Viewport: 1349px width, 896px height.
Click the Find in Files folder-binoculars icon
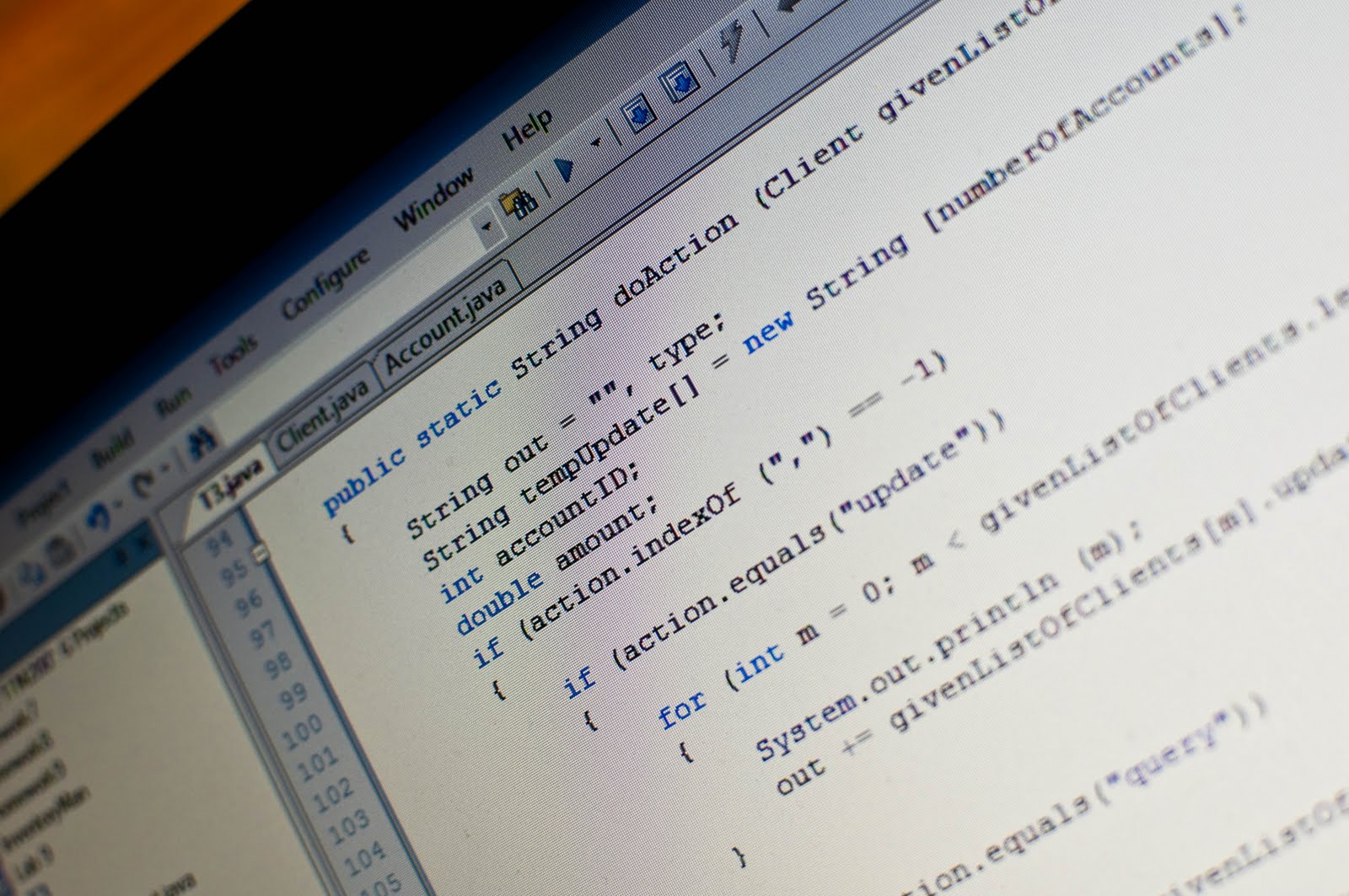pyautogui.click(x=519, y=203)
